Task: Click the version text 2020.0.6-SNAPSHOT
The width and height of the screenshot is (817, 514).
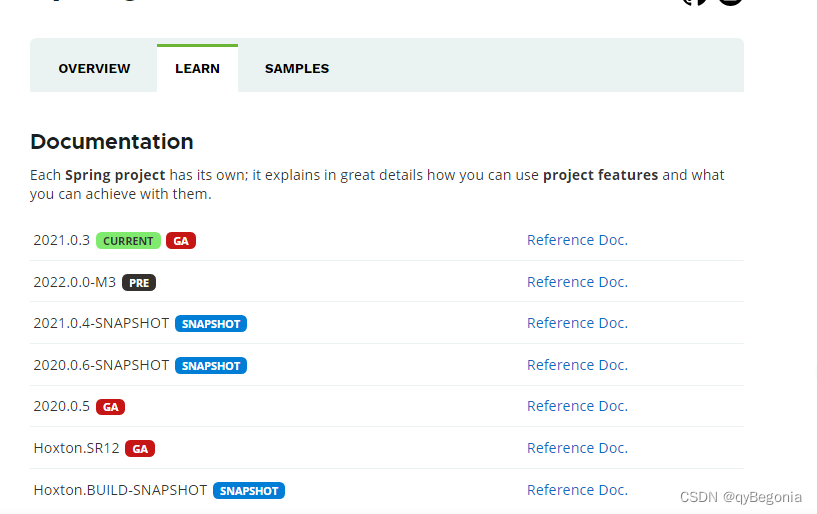Action: pyautogui.click(x=101, y=365)
